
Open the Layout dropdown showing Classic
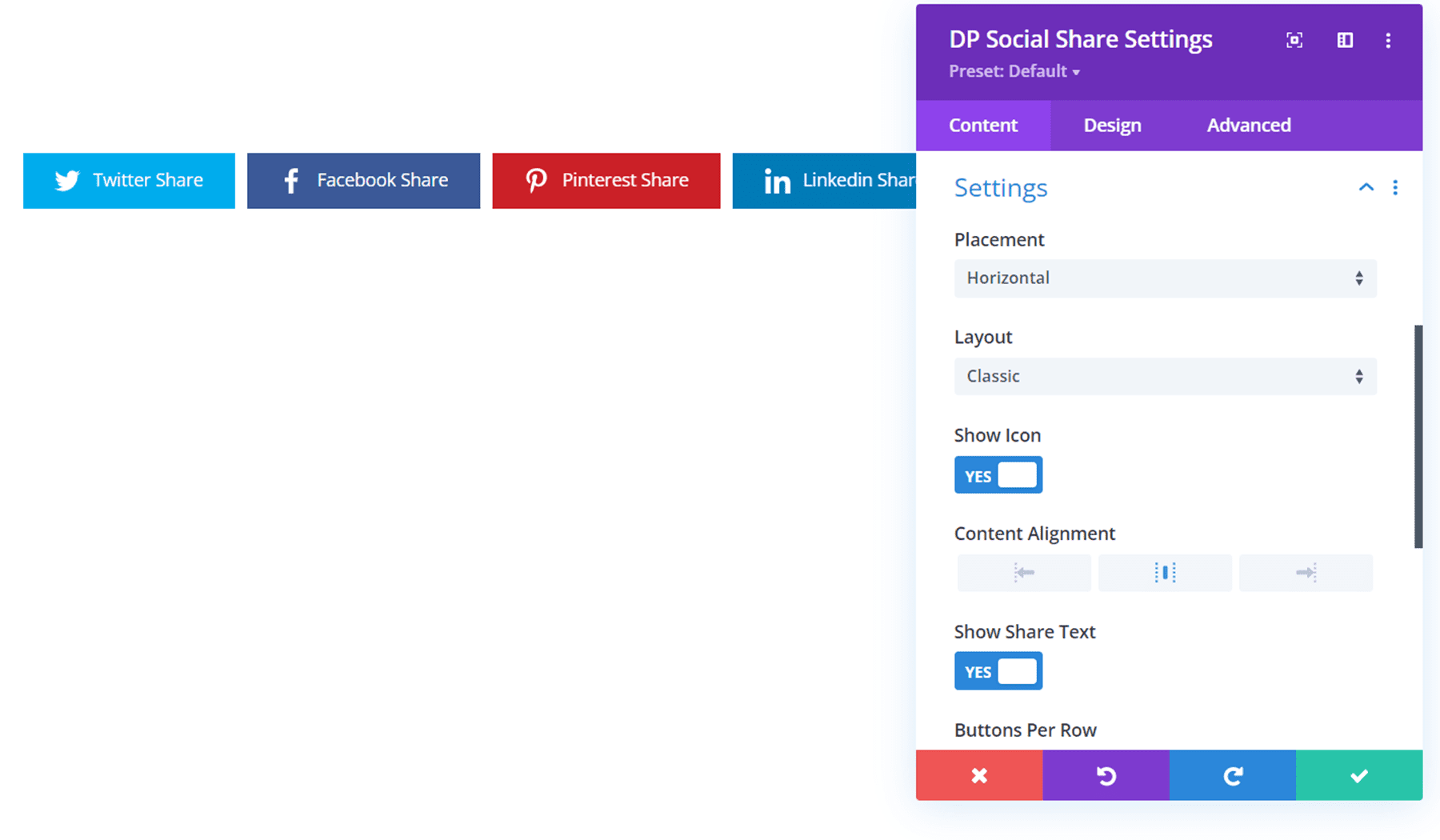[1165, 376]
